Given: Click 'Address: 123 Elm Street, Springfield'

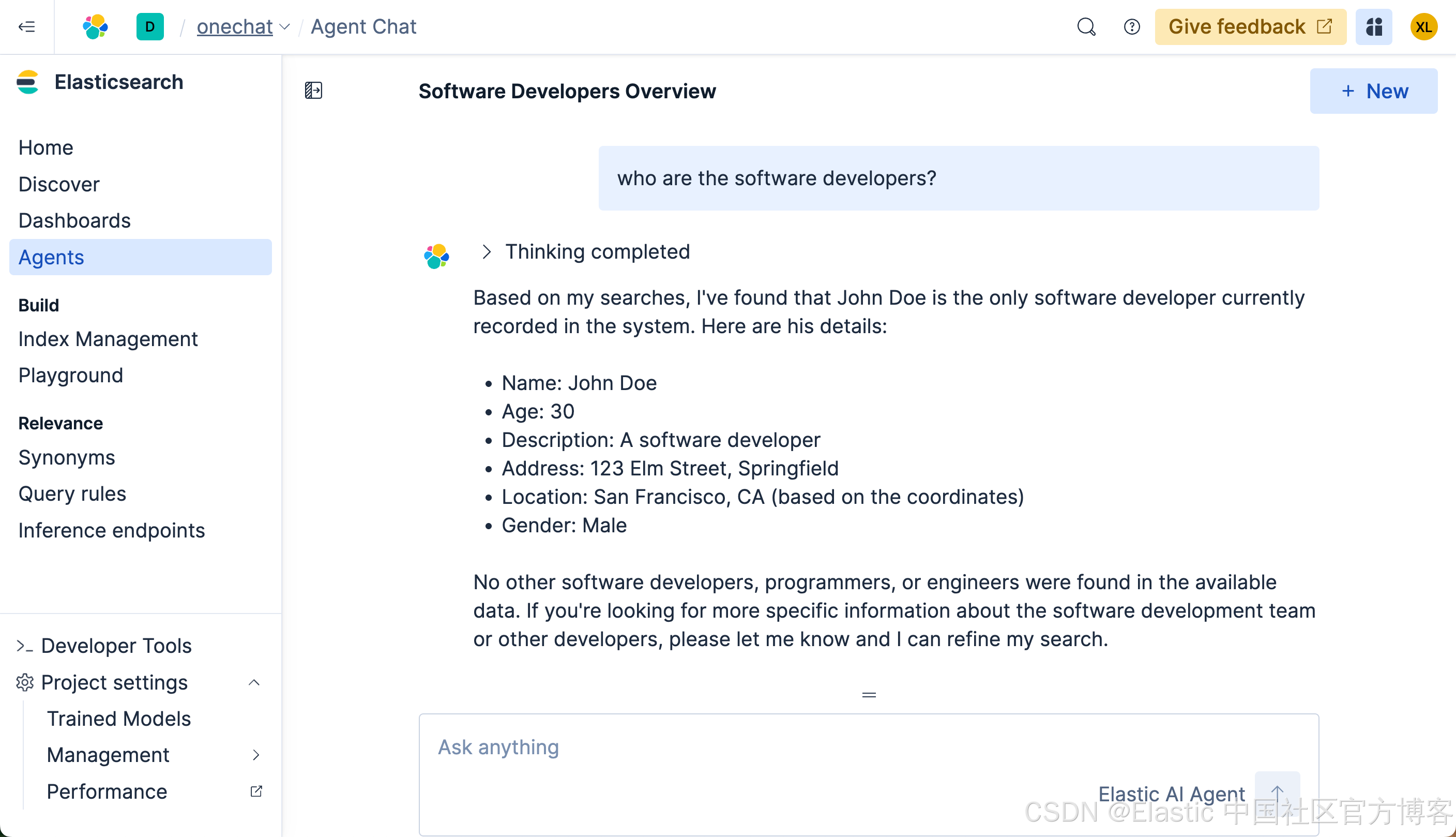Looking at the screenshot, I should [x=670, y=469].
